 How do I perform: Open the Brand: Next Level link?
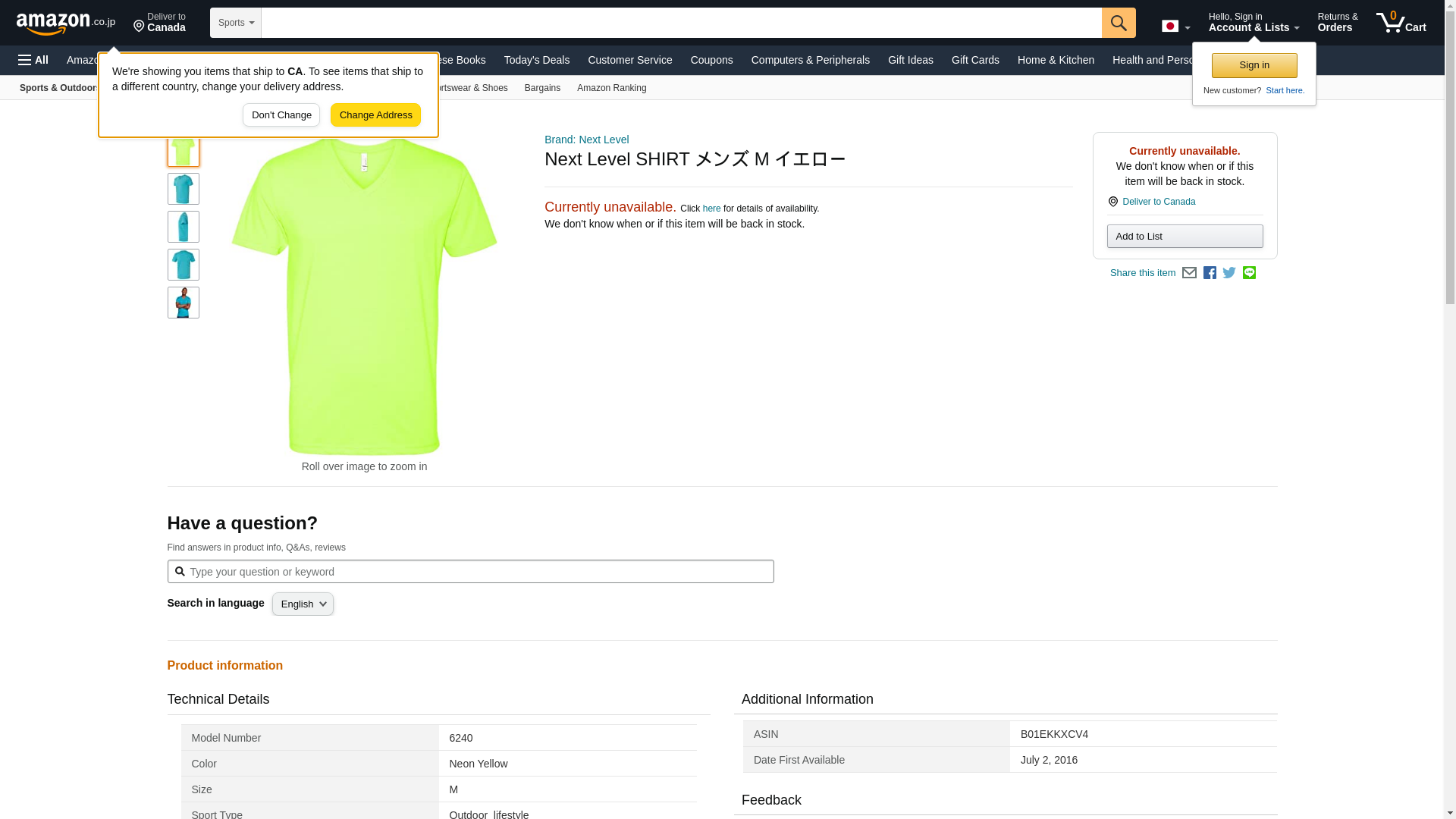(586, 140)
